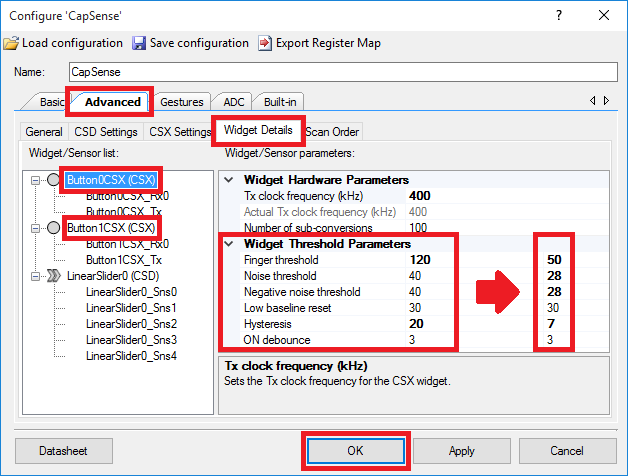Select the LinearSlider0_Sns4 sensor
This screenshot has height=476, width=628.
point(131,356)
